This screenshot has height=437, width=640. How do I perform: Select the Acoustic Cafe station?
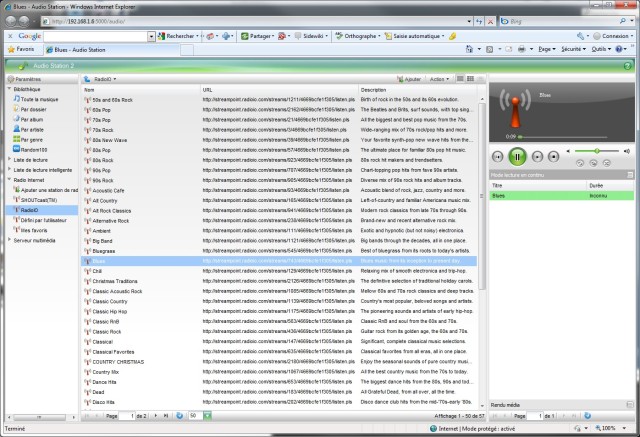[x=279, y=191]
